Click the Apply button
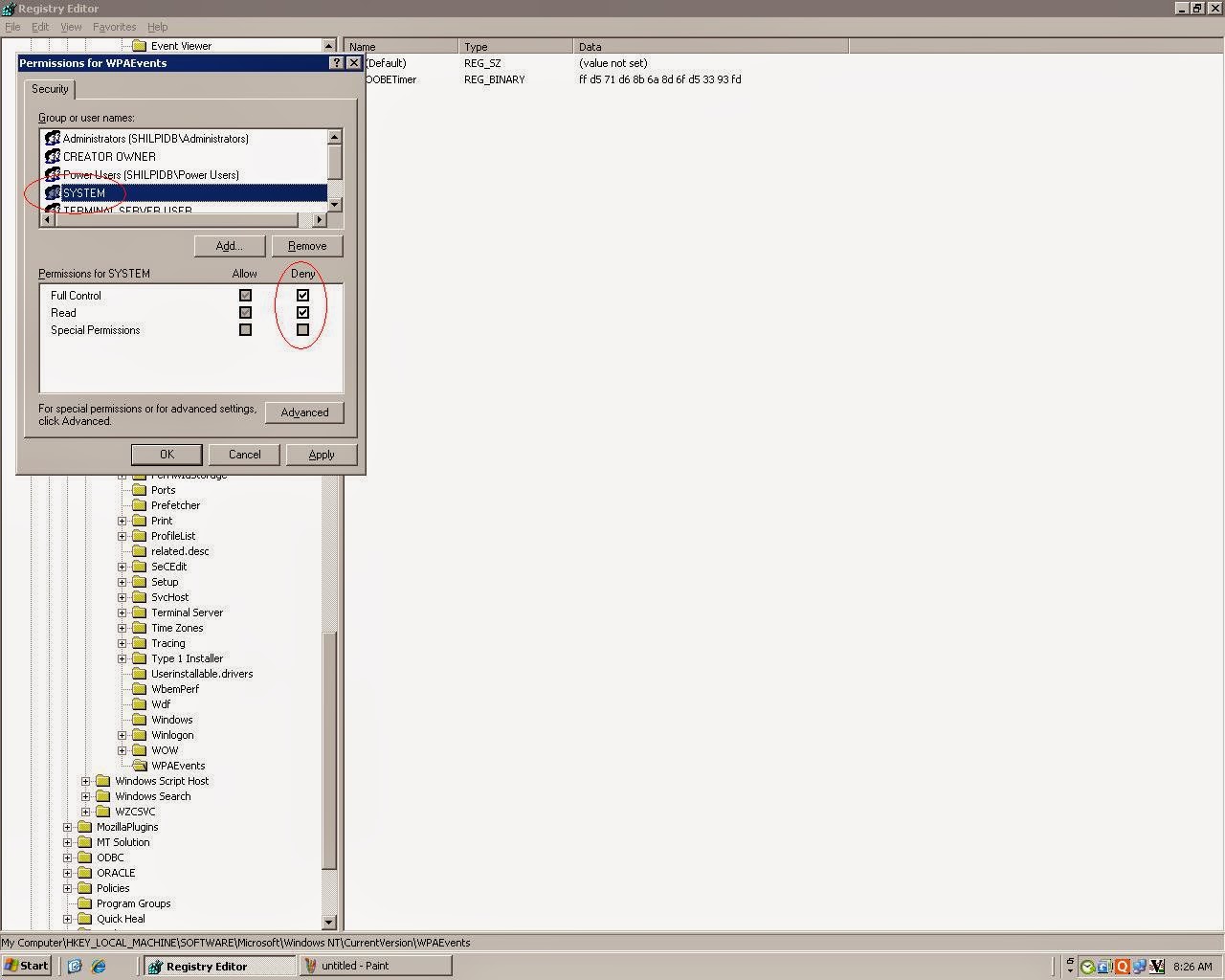The width and height of the screenshot is (1225, 980). pyautogui.click(x=322, y=455)
